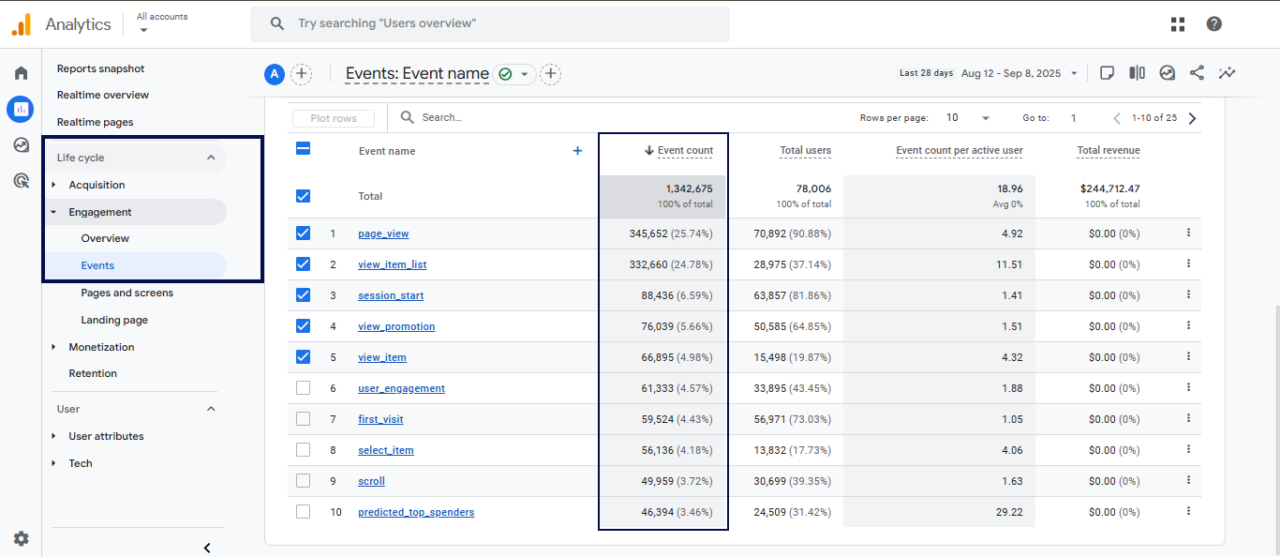Image resolution: width=1280 pixels, height=557 pixels.
Task: Uncheck the page_view row checkbox
Action: 303,233
